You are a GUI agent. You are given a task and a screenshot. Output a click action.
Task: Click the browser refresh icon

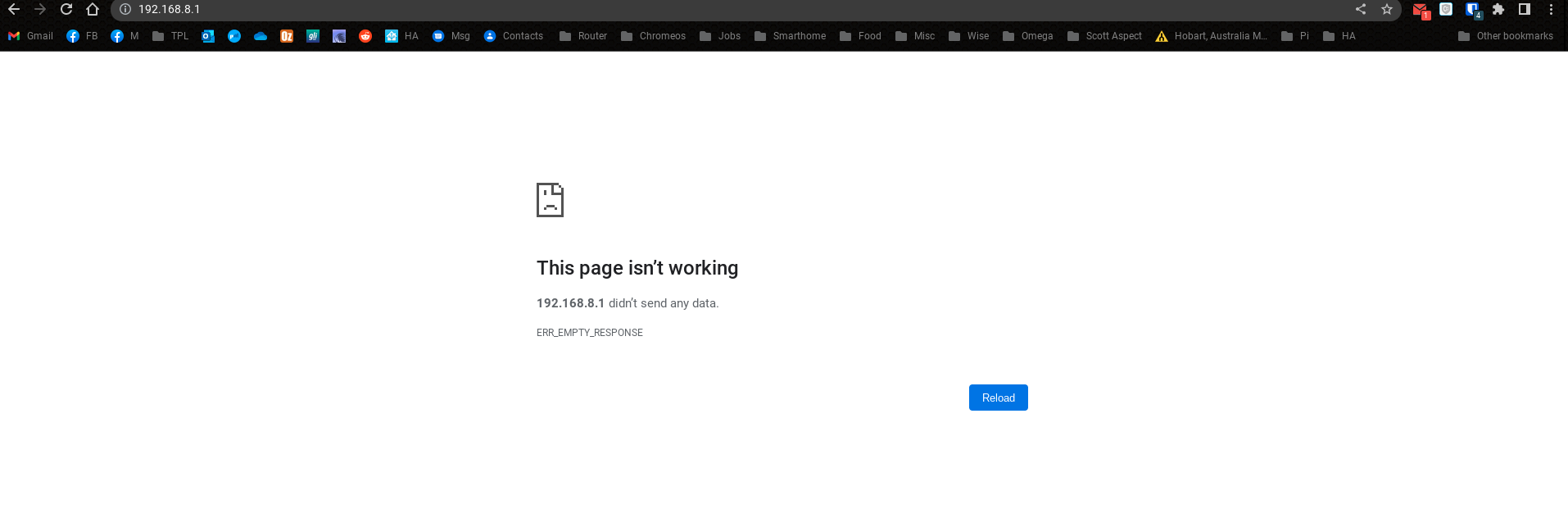pyautogui.click(x=66, y=10)
